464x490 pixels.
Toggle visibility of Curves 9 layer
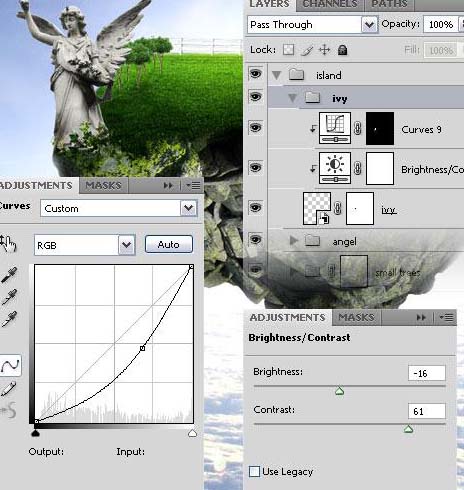256,128
